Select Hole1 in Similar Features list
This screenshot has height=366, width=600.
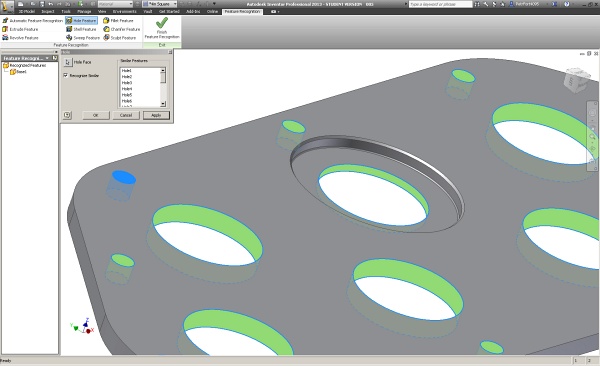tap(126, 70)
